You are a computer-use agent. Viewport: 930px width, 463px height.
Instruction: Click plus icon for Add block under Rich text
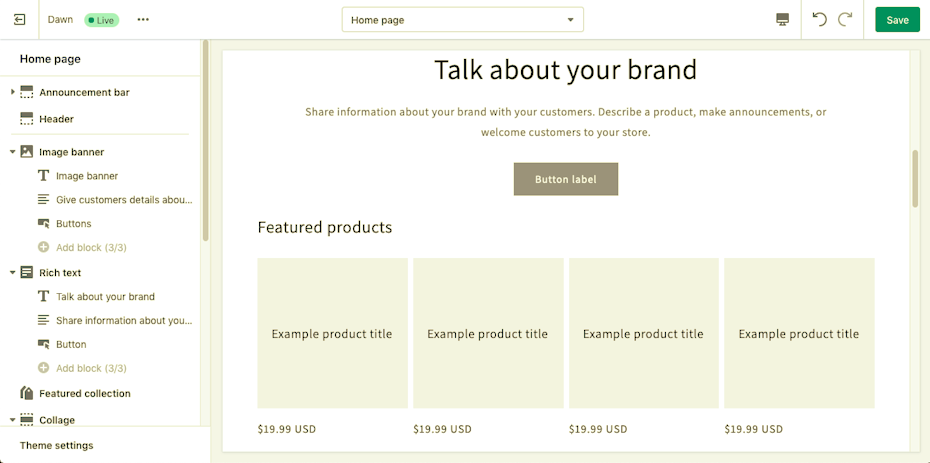[43, 368]
